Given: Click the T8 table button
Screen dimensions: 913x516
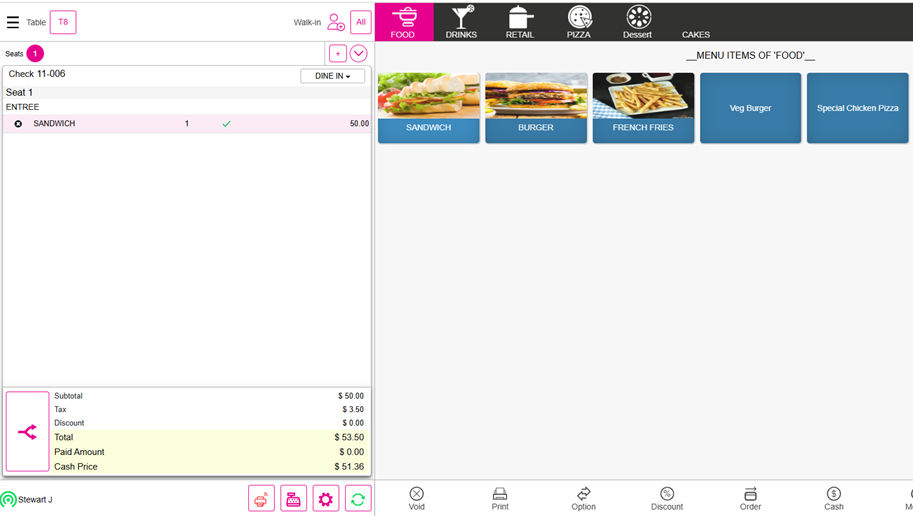Looking at the screenshot, I should [x=63, y=22].
